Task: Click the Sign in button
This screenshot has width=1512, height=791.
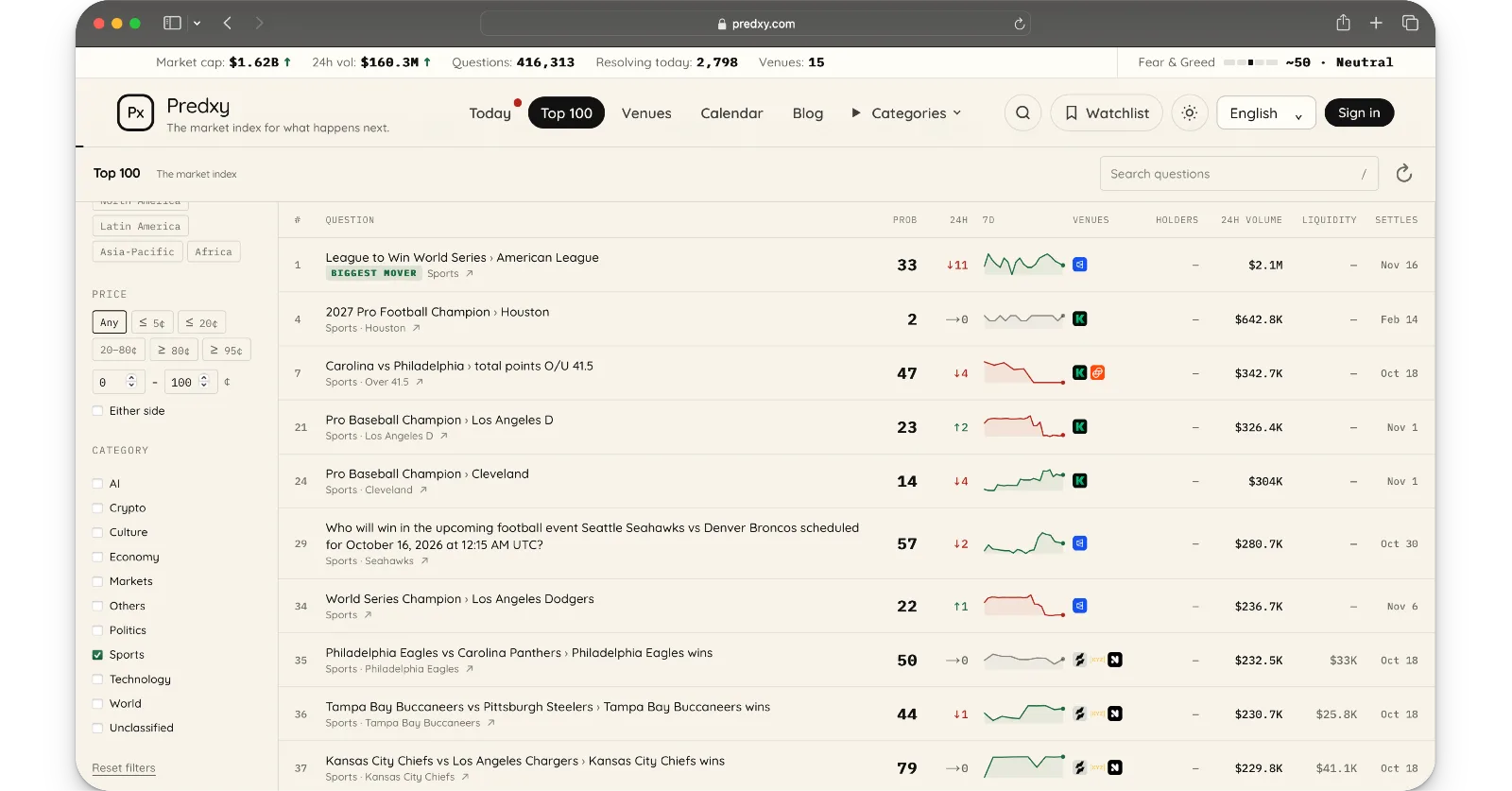Action: coord(1359,112)
